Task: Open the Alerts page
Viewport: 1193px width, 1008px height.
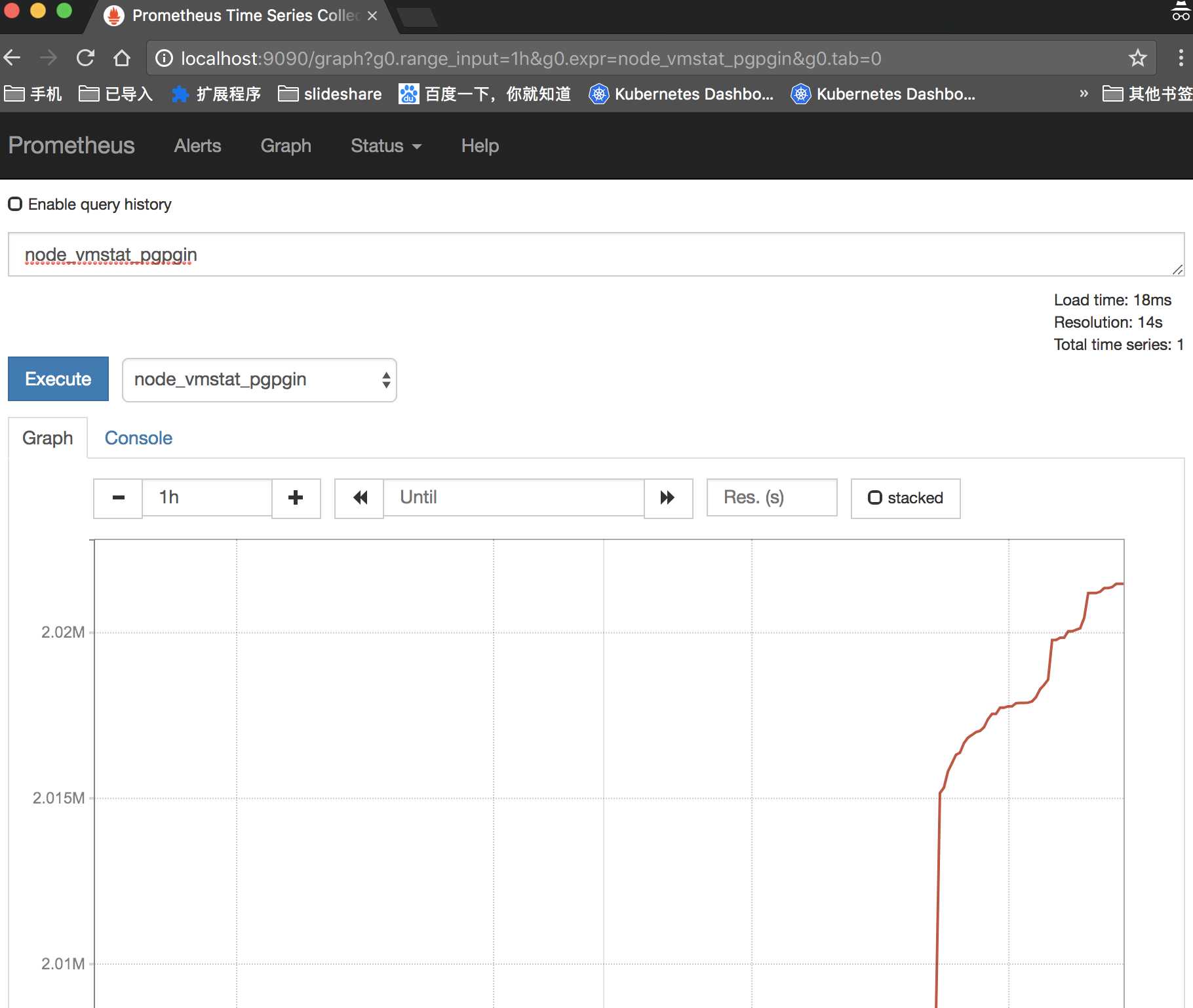Action: coord(197,145)
